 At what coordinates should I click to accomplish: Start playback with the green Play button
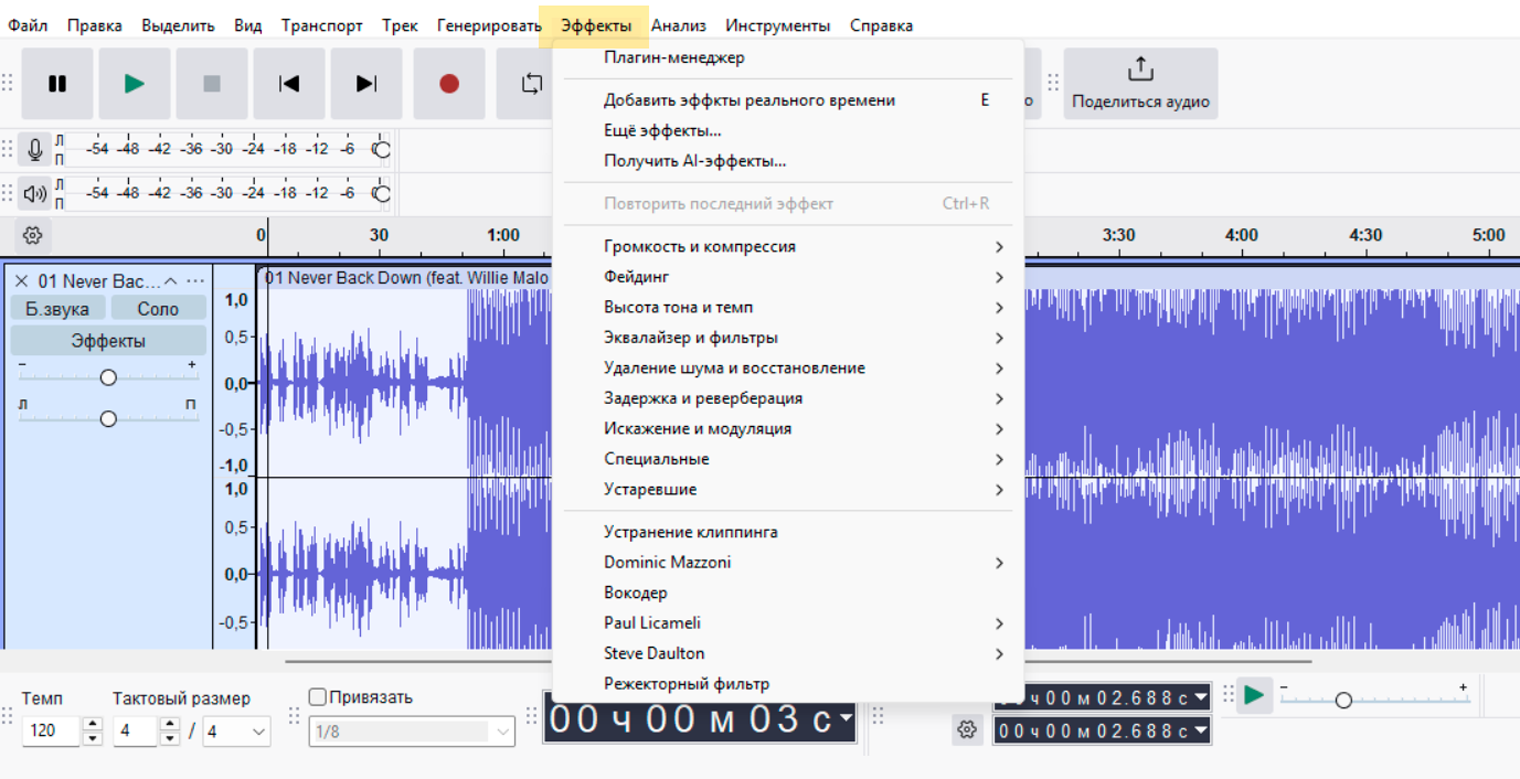[x=135, y=84]
